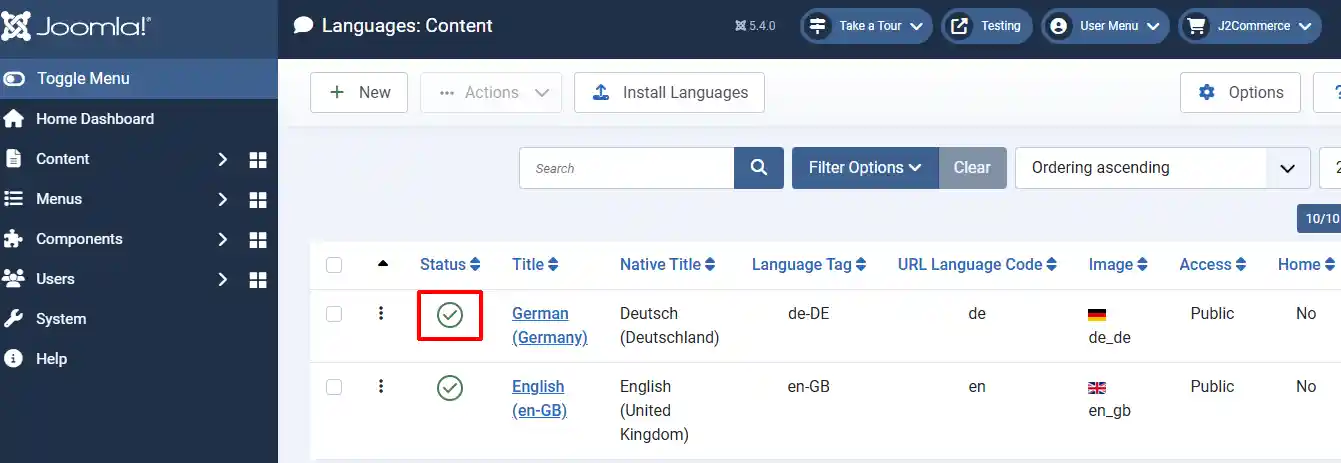Click the en-GB language tag cell
The height and width of the screenshot is (463, 1341).
[x=809, y=387]
